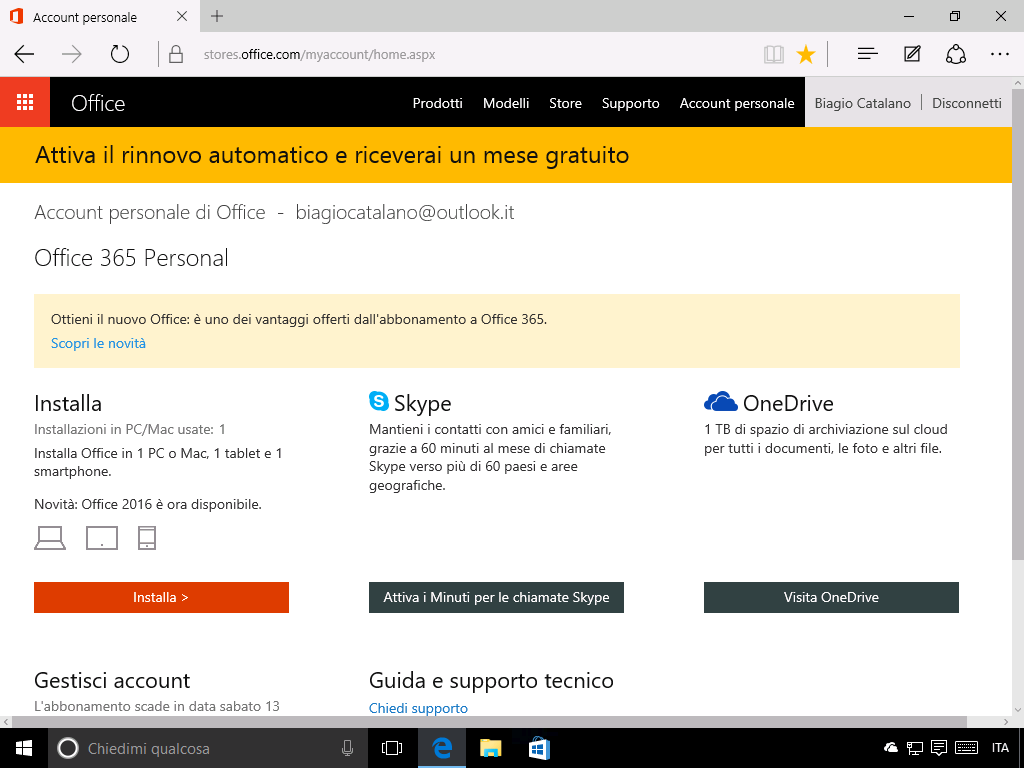The height and width of the screenshot is (768, 1024).
Task: Open Reading view book icon
Action: click(x=774, y=54)
